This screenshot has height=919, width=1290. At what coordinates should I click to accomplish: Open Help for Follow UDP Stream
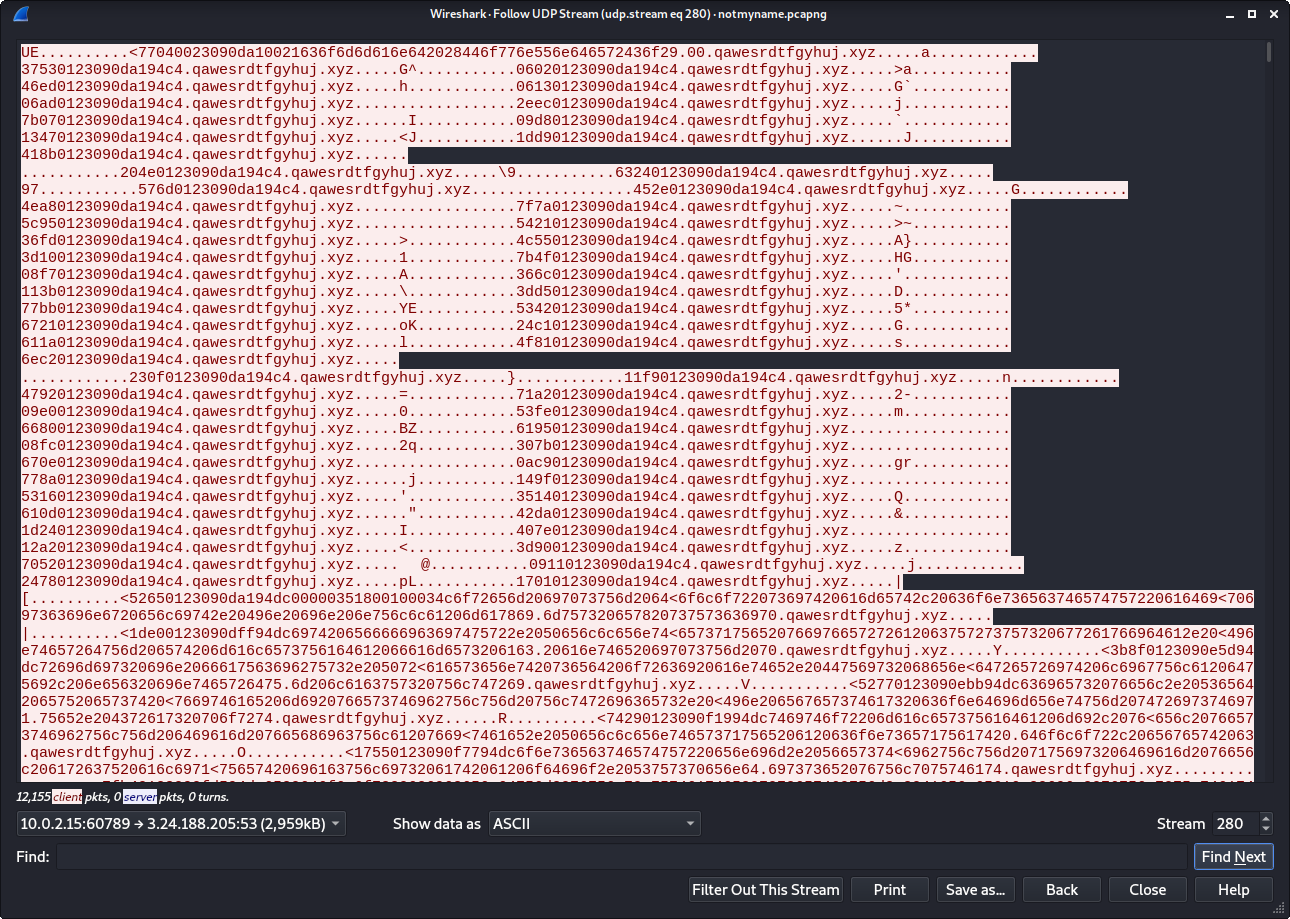(x=1233, y=890)
